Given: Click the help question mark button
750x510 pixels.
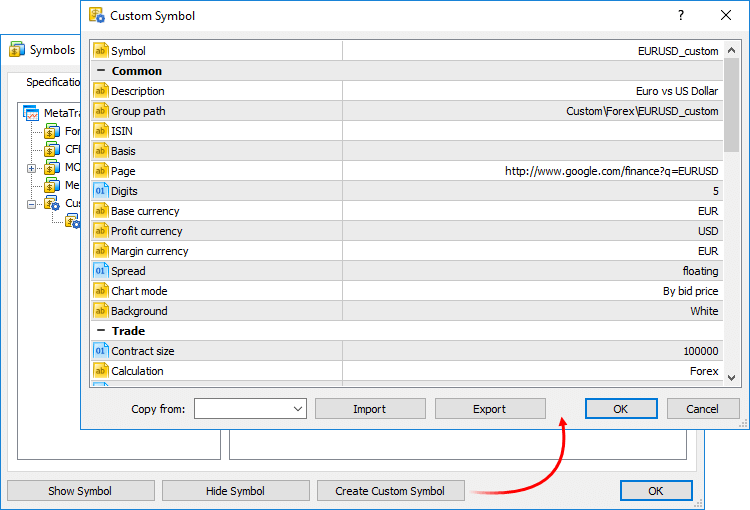Looking at the screenshot, I should pos(681,16).
